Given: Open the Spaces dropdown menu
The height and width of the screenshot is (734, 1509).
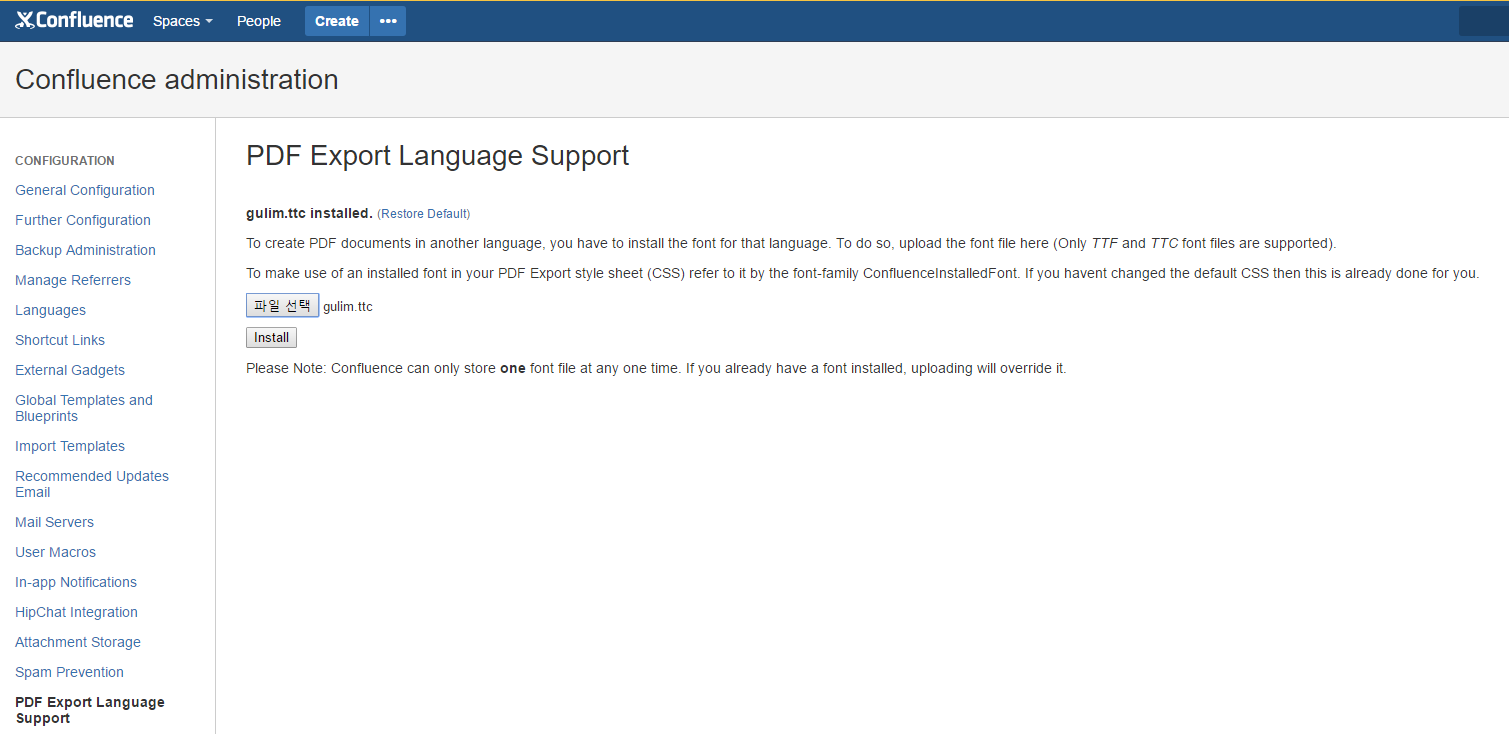Looking at the screenshot, I should [x=182, y=21].
